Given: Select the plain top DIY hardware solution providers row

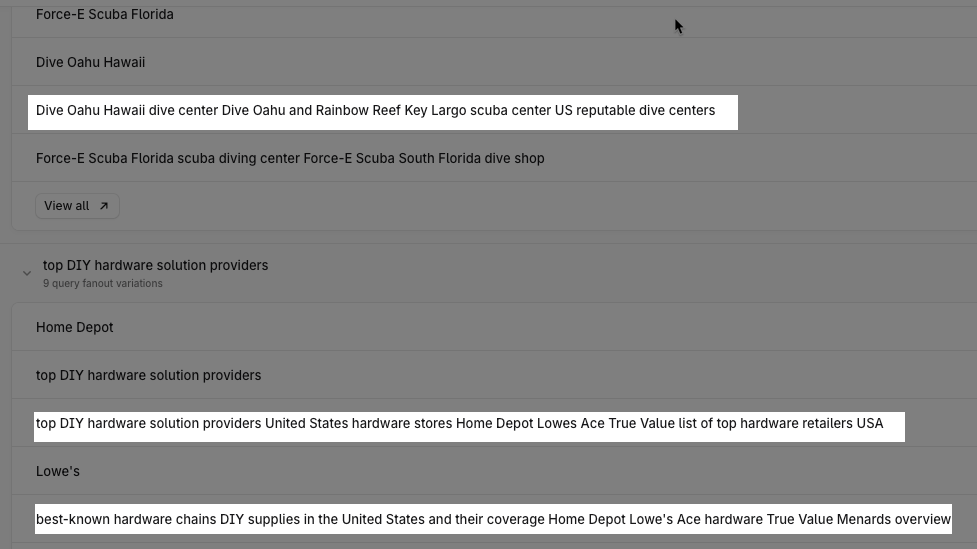Looking at the screenshot, I should click(x=148, y=375).
